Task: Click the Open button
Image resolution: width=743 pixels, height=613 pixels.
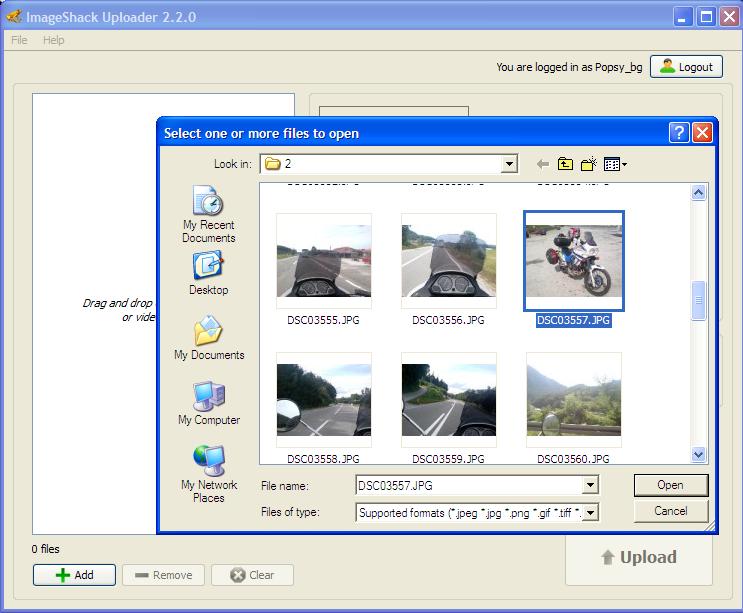Action: pos(671,485)
